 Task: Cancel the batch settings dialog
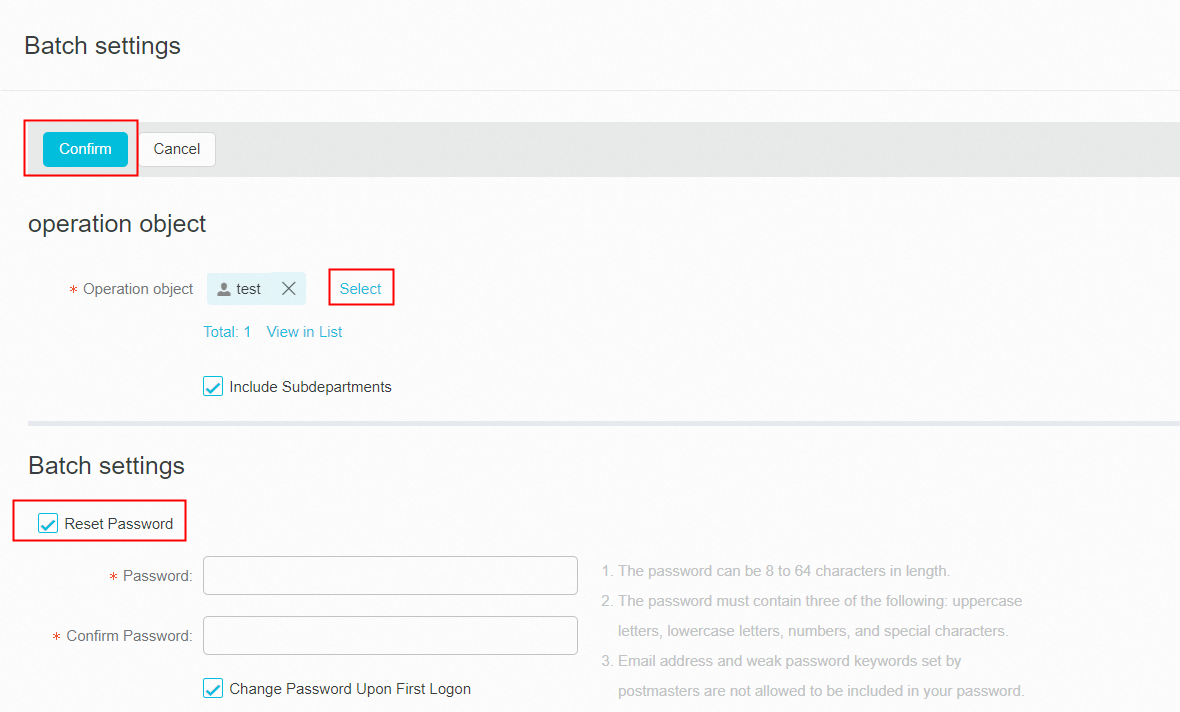click(x=177, y=149)
